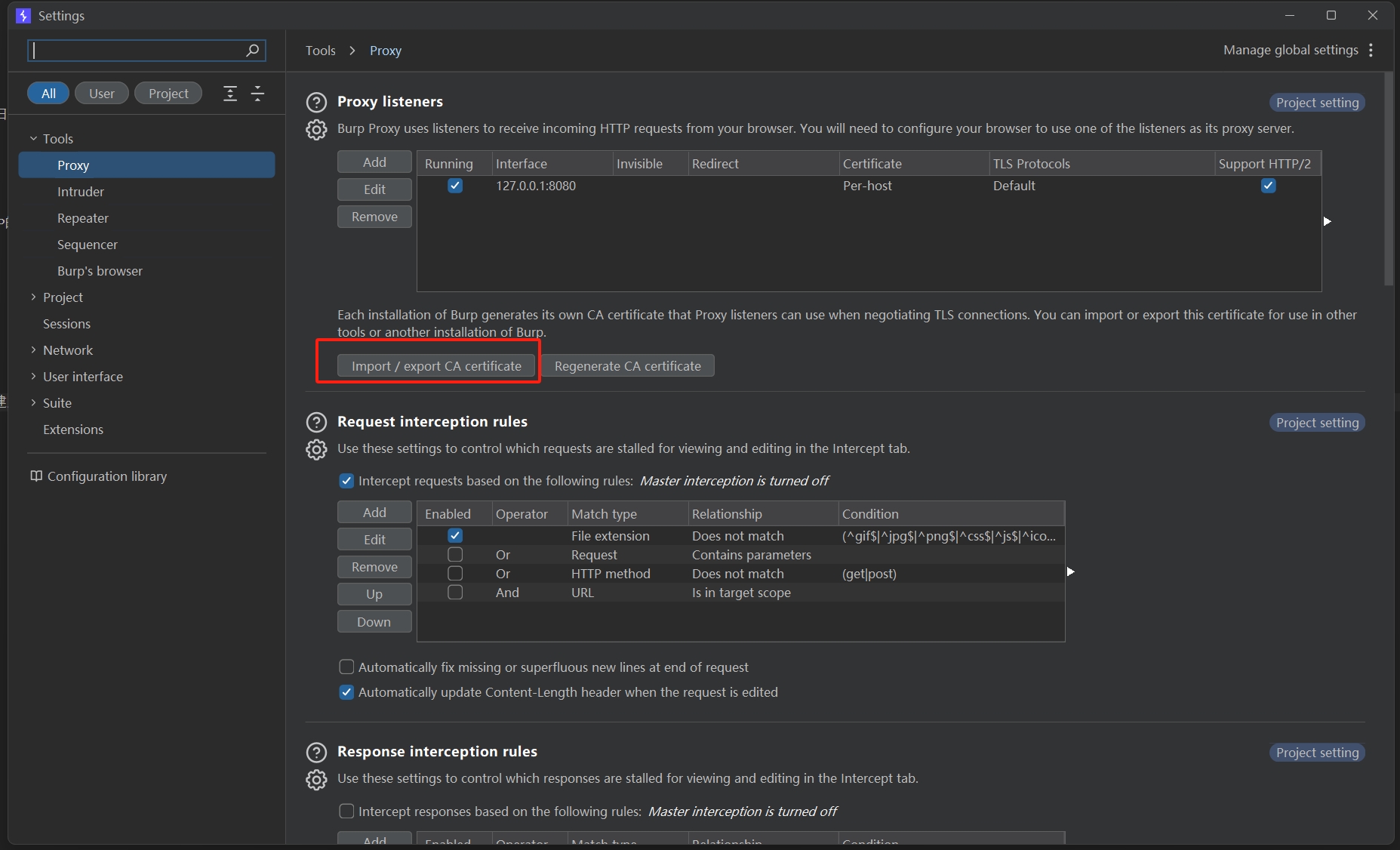The height and width of the screenshot is (850, 1400).
Task: Uncheck Running for the 127.0.0.1:8080 listener
Action: tap(455, 186)
